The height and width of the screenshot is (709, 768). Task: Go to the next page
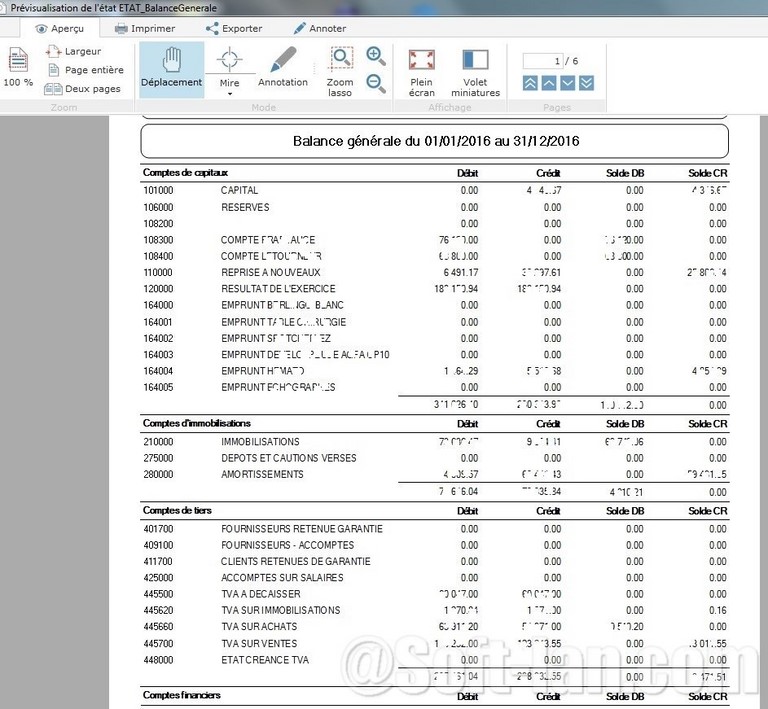click(568, 83)
